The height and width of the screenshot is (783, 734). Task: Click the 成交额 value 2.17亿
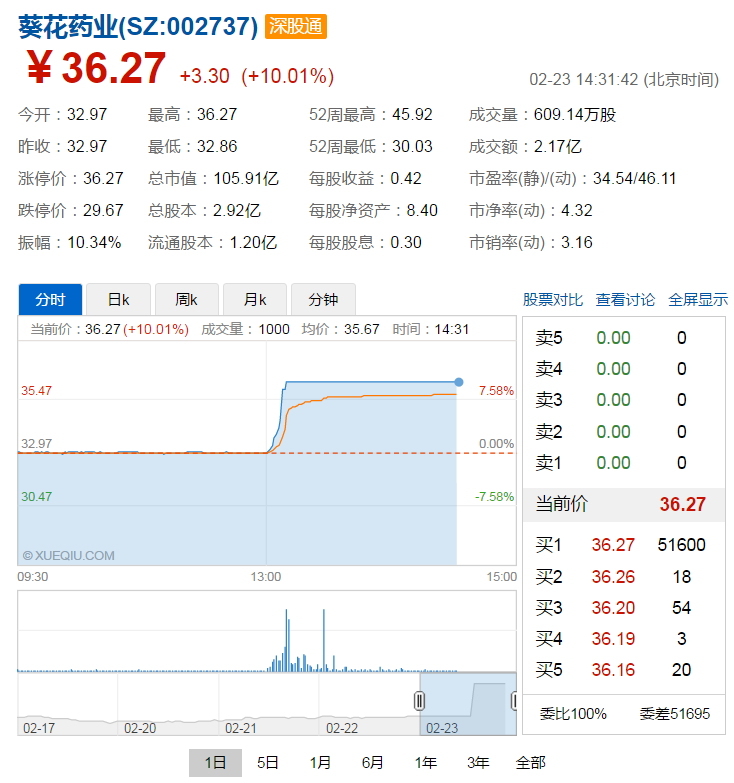point(557,146)
